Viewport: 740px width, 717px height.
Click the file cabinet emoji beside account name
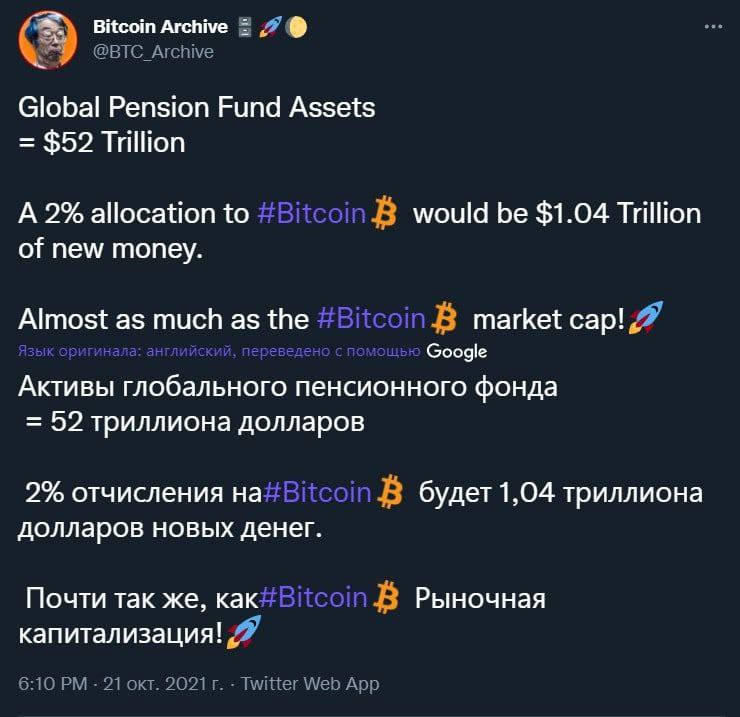244,27
